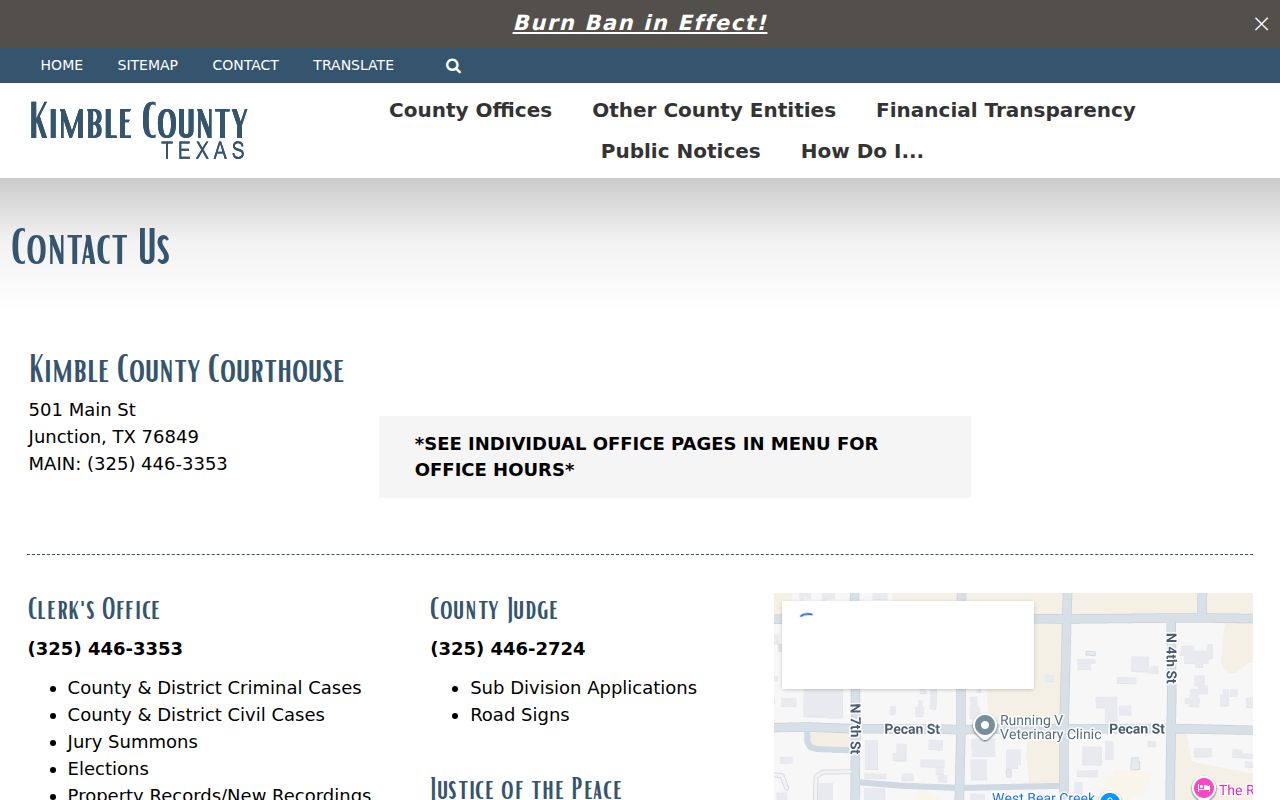This screenshot has height=800, width=1280.
Task: Click the courthouse main phone number (325) 446-3353
Action: click(157, 464)
